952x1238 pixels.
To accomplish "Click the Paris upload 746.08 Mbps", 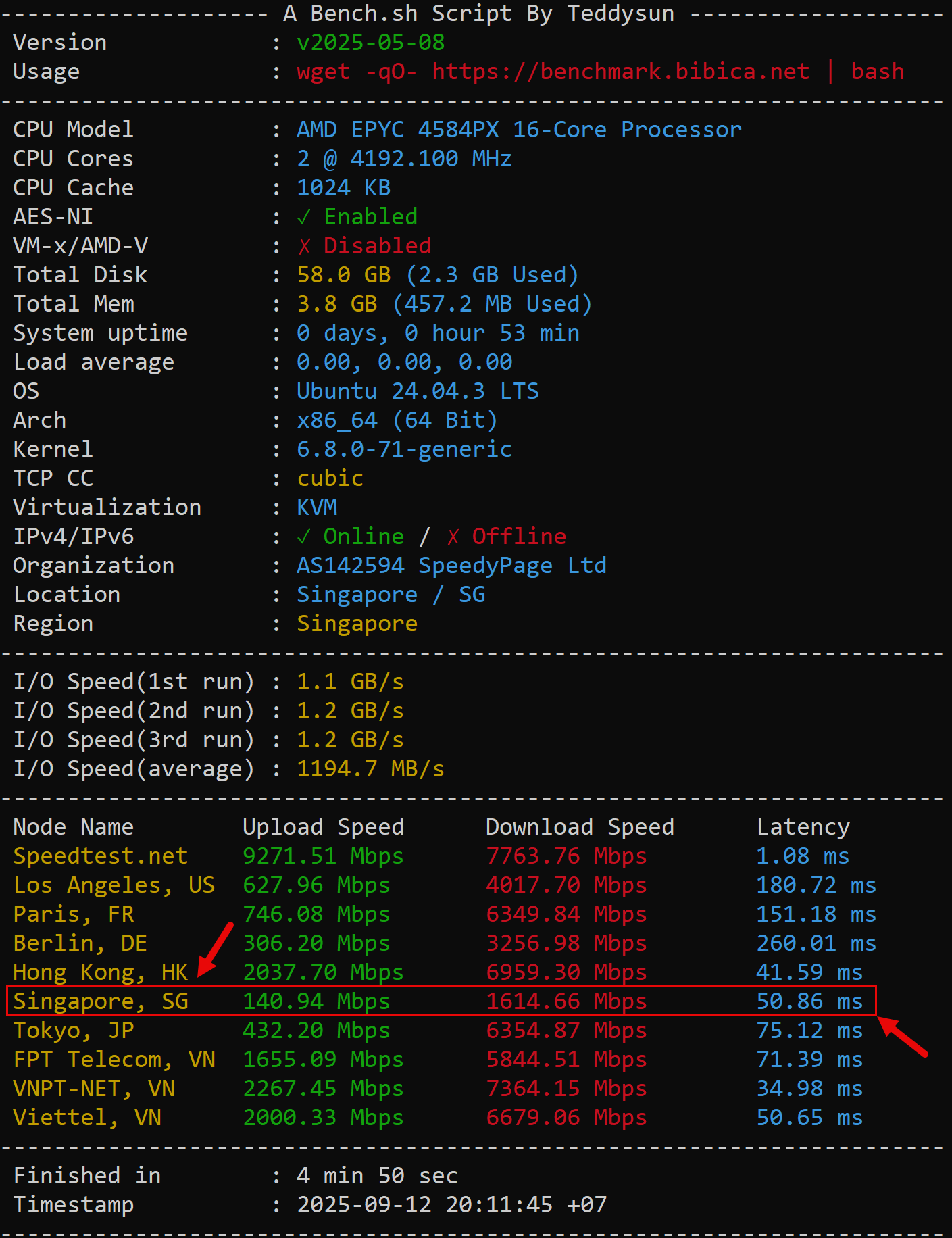I will [x=316, y=914].
